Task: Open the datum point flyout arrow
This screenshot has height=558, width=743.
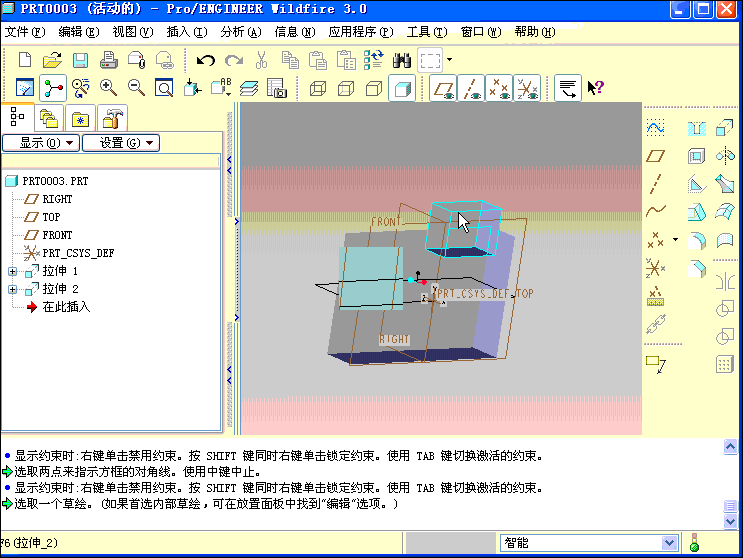Action: 675,240
